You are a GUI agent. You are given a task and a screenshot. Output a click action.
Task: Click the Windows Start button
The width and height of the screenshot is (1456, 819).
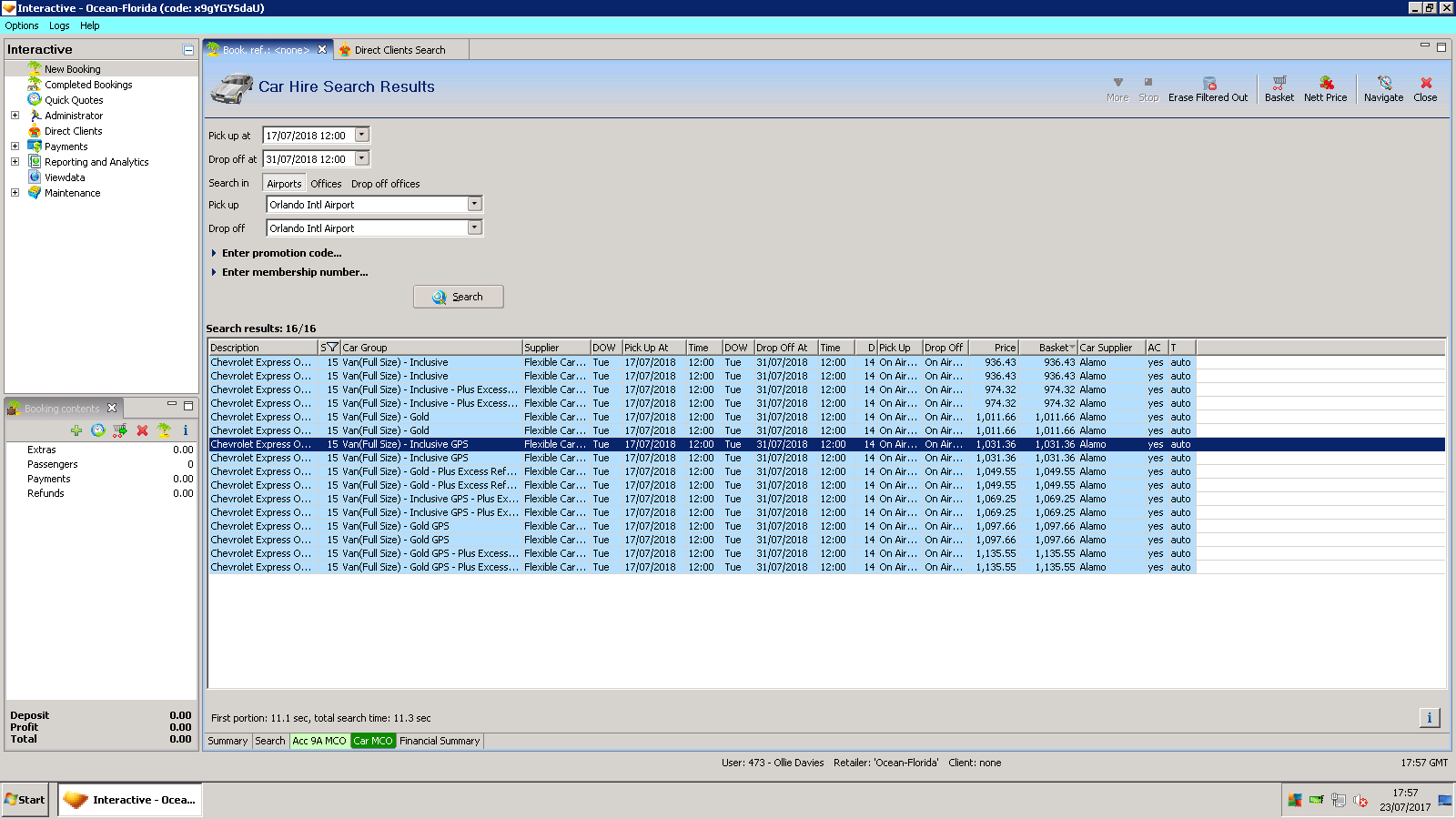point(25,800)
